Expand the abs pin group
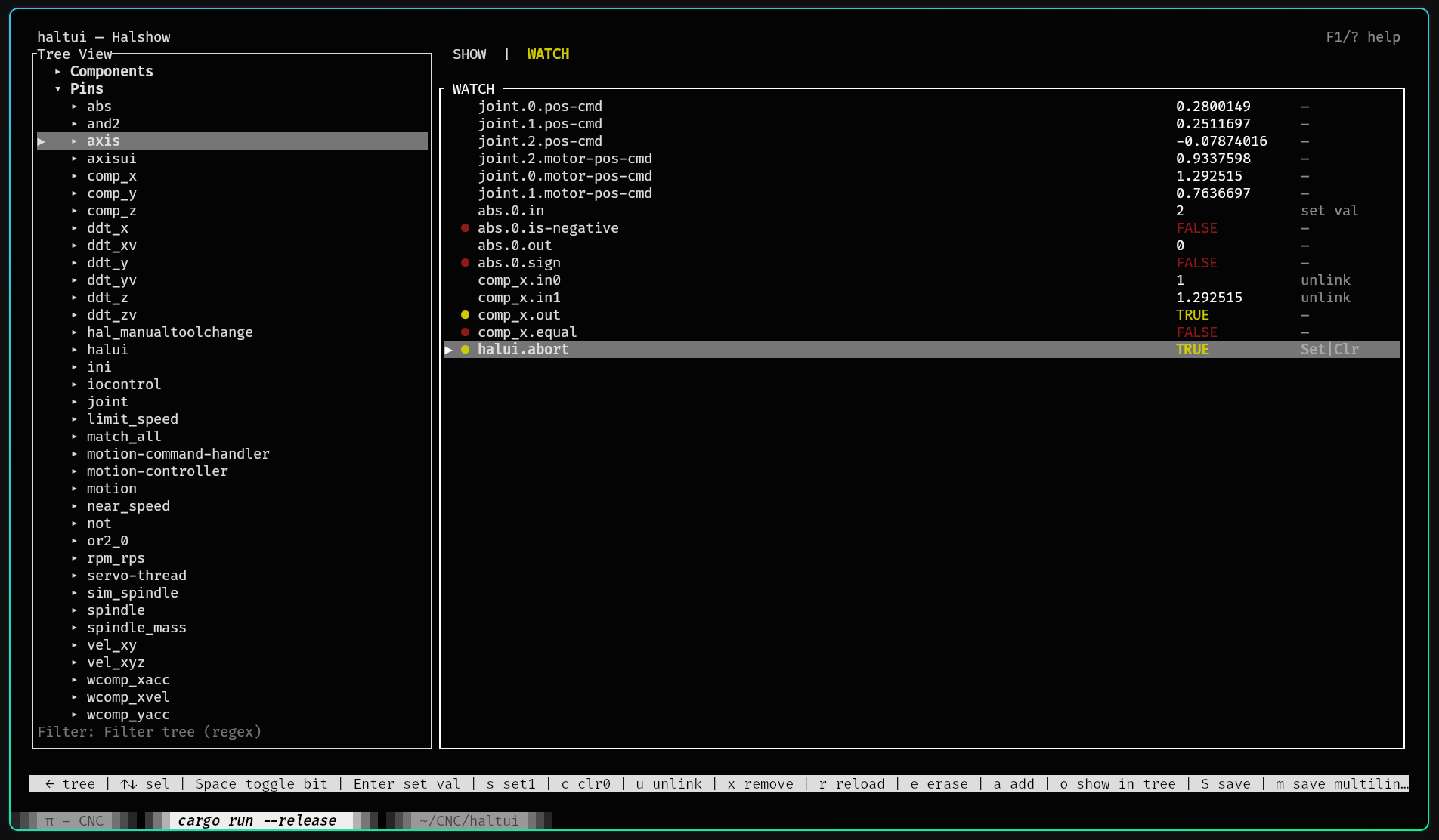Screen dimensions: 1439x840 pos(74,107)
